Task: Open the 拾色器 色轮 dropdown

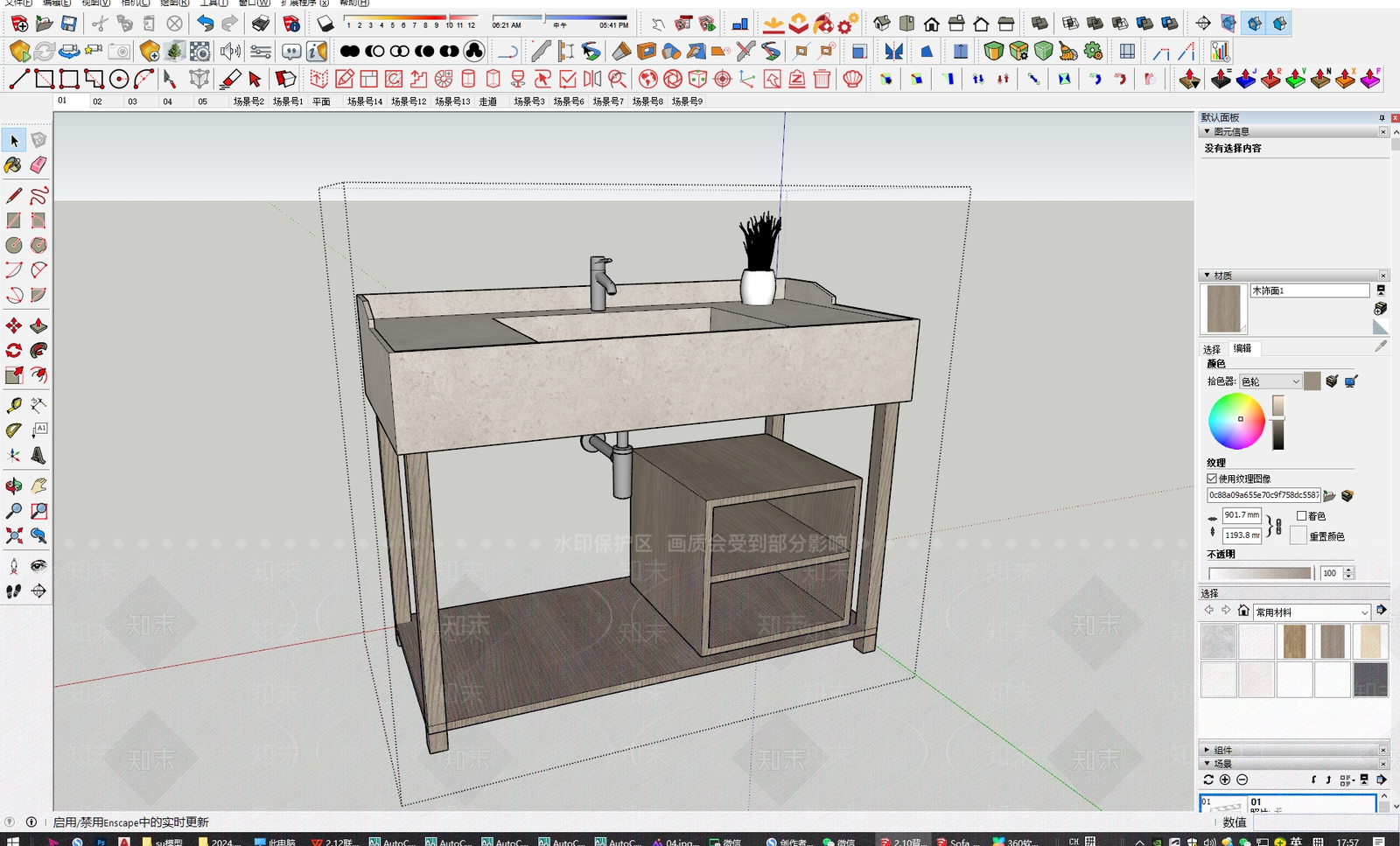Action: 1270,381
